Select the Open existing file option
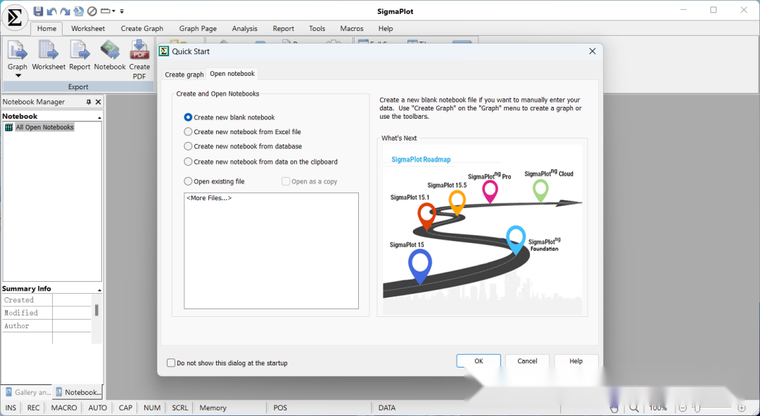Image resolution: width=760 pixels, height=416 pixels. click(x=188, y=181)
